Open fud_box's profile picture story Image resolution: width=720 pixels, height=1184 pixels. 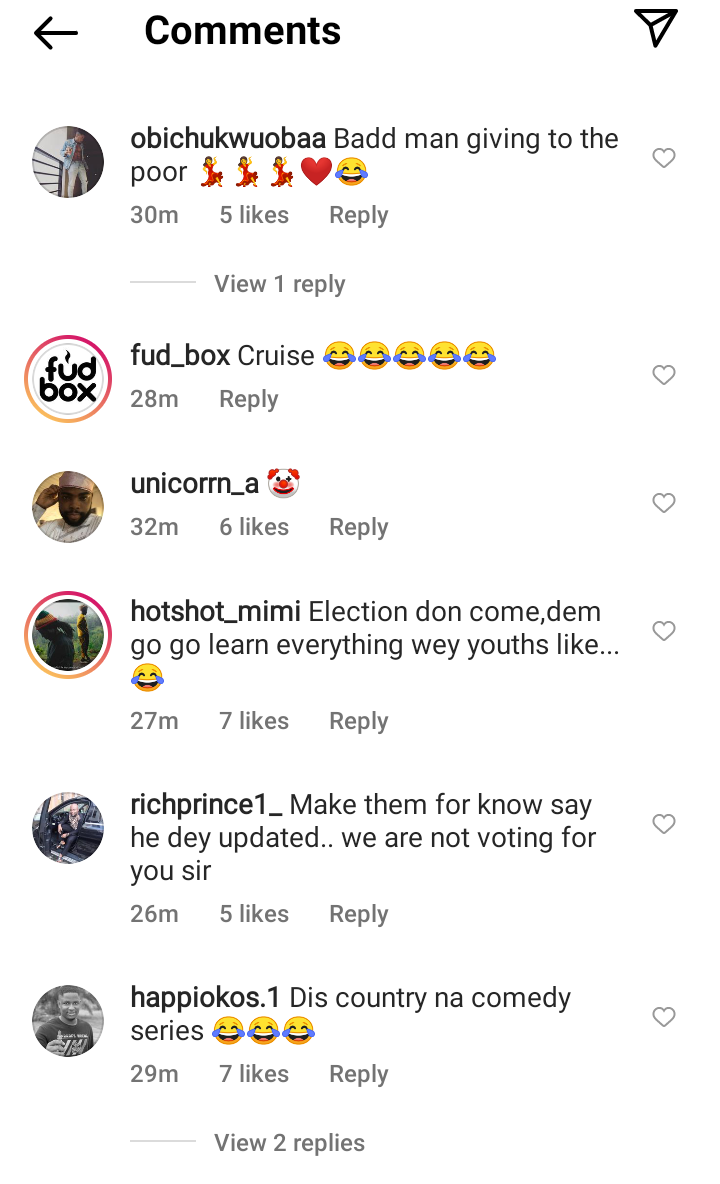(68, 379)
